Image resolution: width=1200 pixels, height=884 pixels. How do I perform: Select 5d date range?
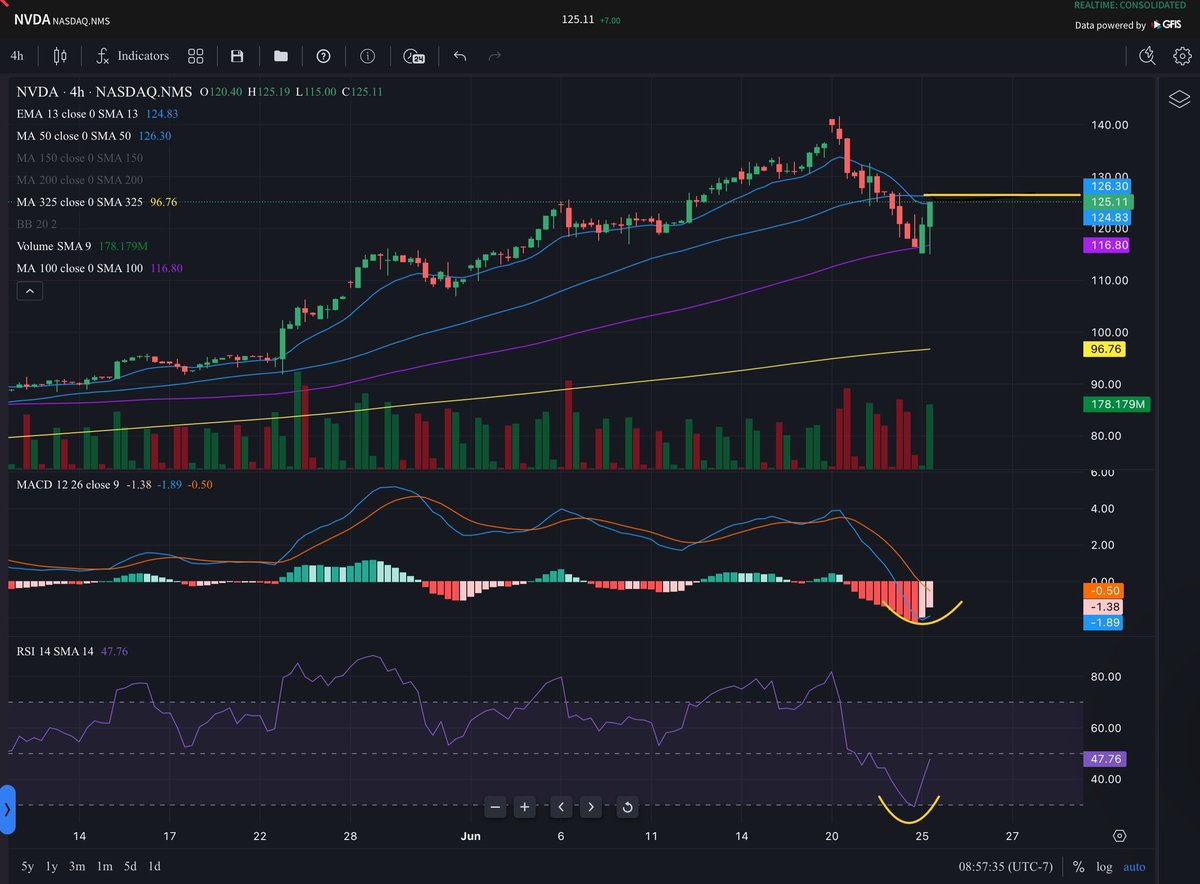(130, 867)
